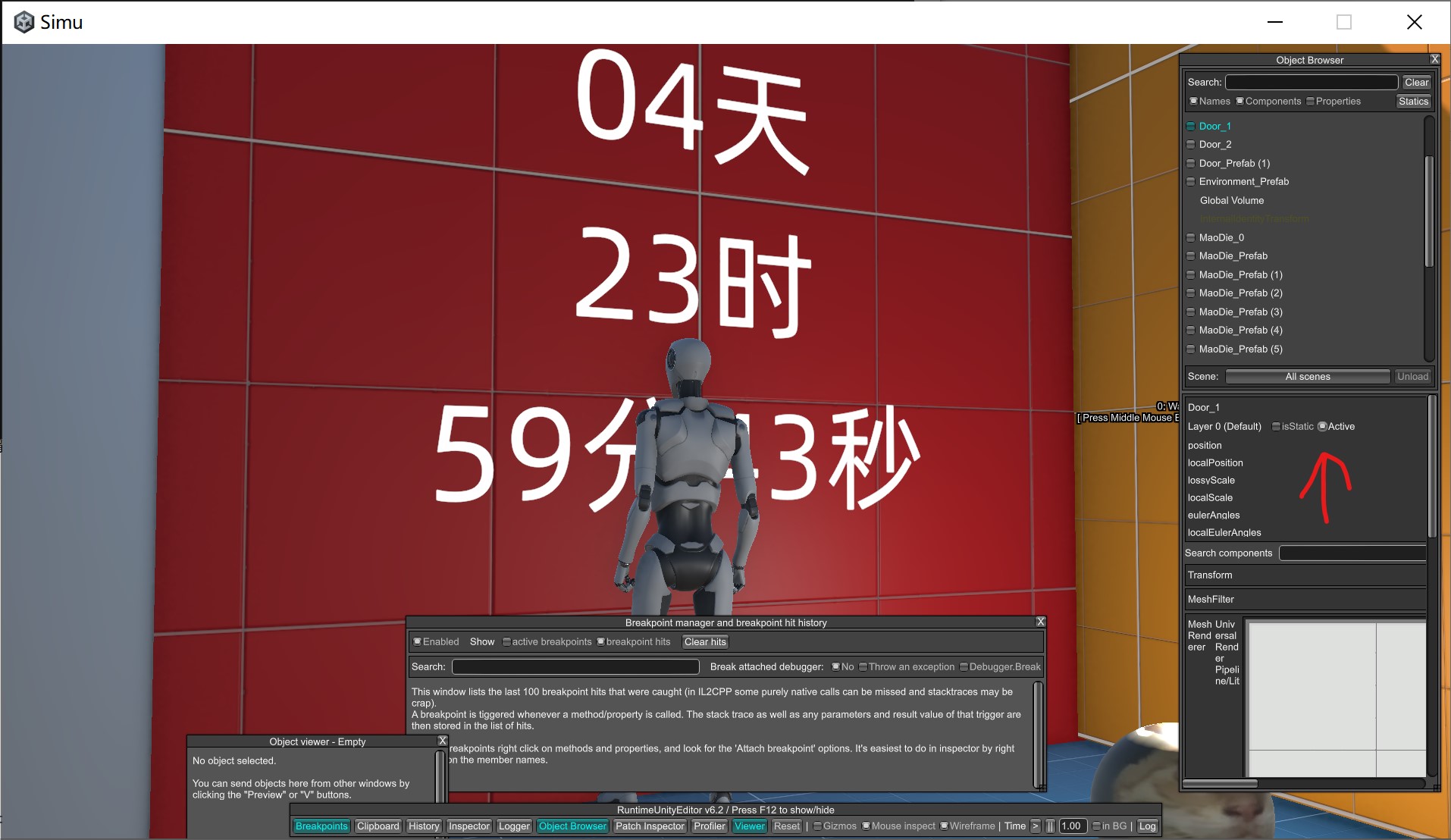Viewport: 1451px width, 840px height.
Task: Toggle the Object Browser taskbar tab
Action: [x=572, y=826]
